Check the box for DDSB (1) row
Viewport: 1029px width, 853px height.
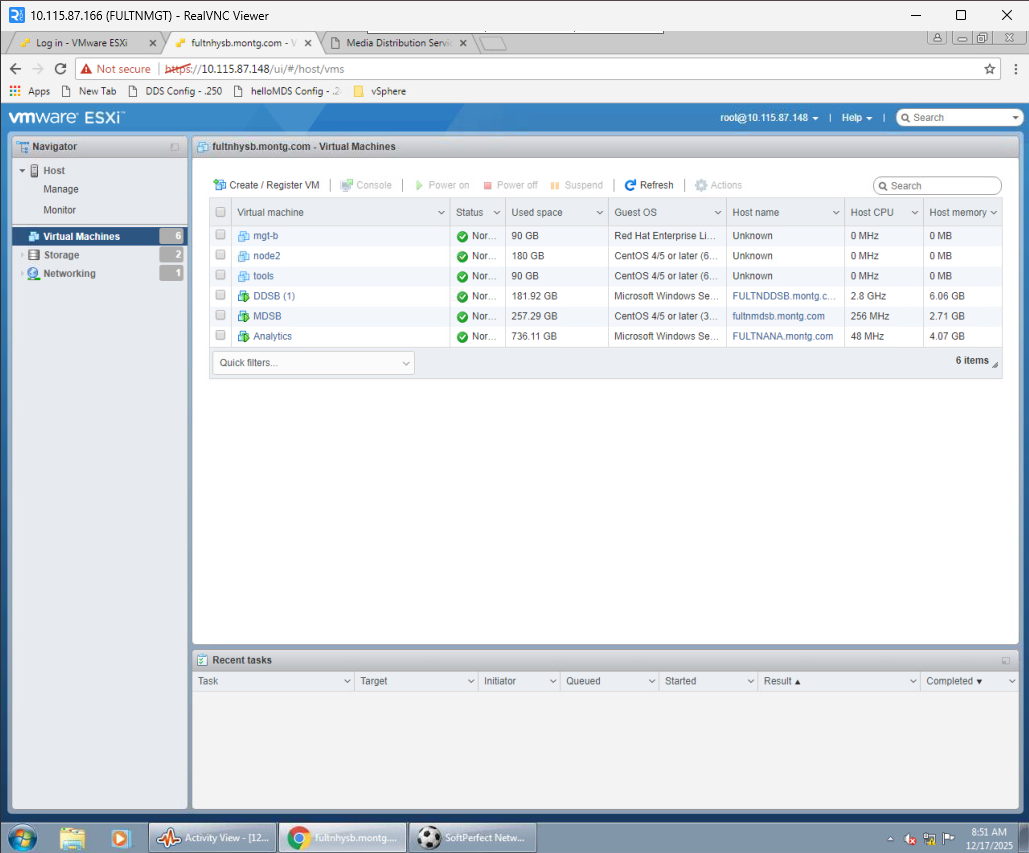pyautogui.click(x=220, y=295)
